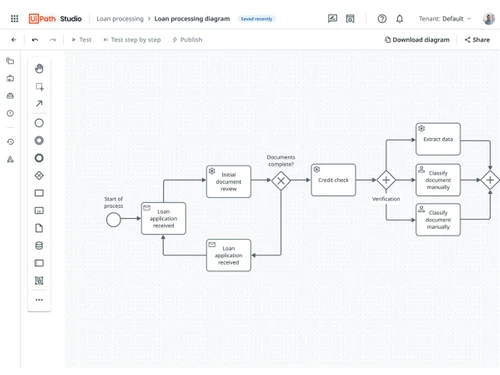Undo the last action
This screenshot has width=500, height=375.
[35, 40]
